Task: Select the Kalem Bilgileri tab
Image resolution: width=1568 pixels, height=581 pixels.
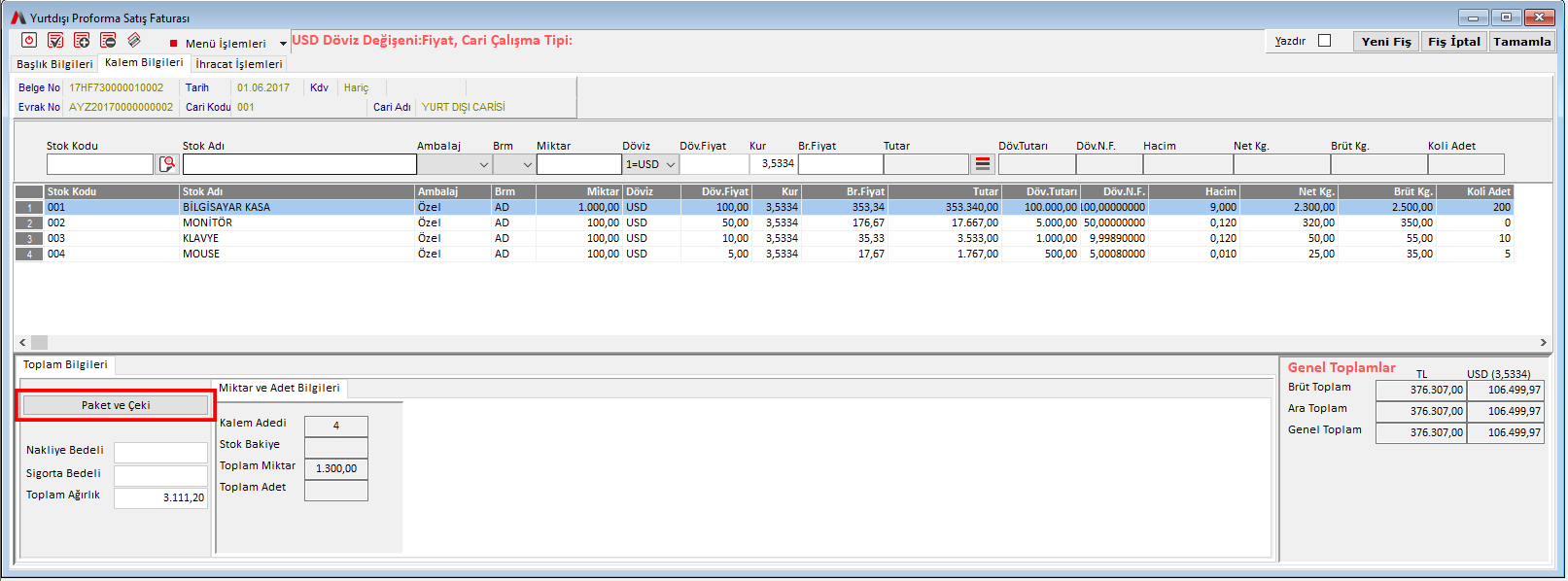Action: (143, 62)
